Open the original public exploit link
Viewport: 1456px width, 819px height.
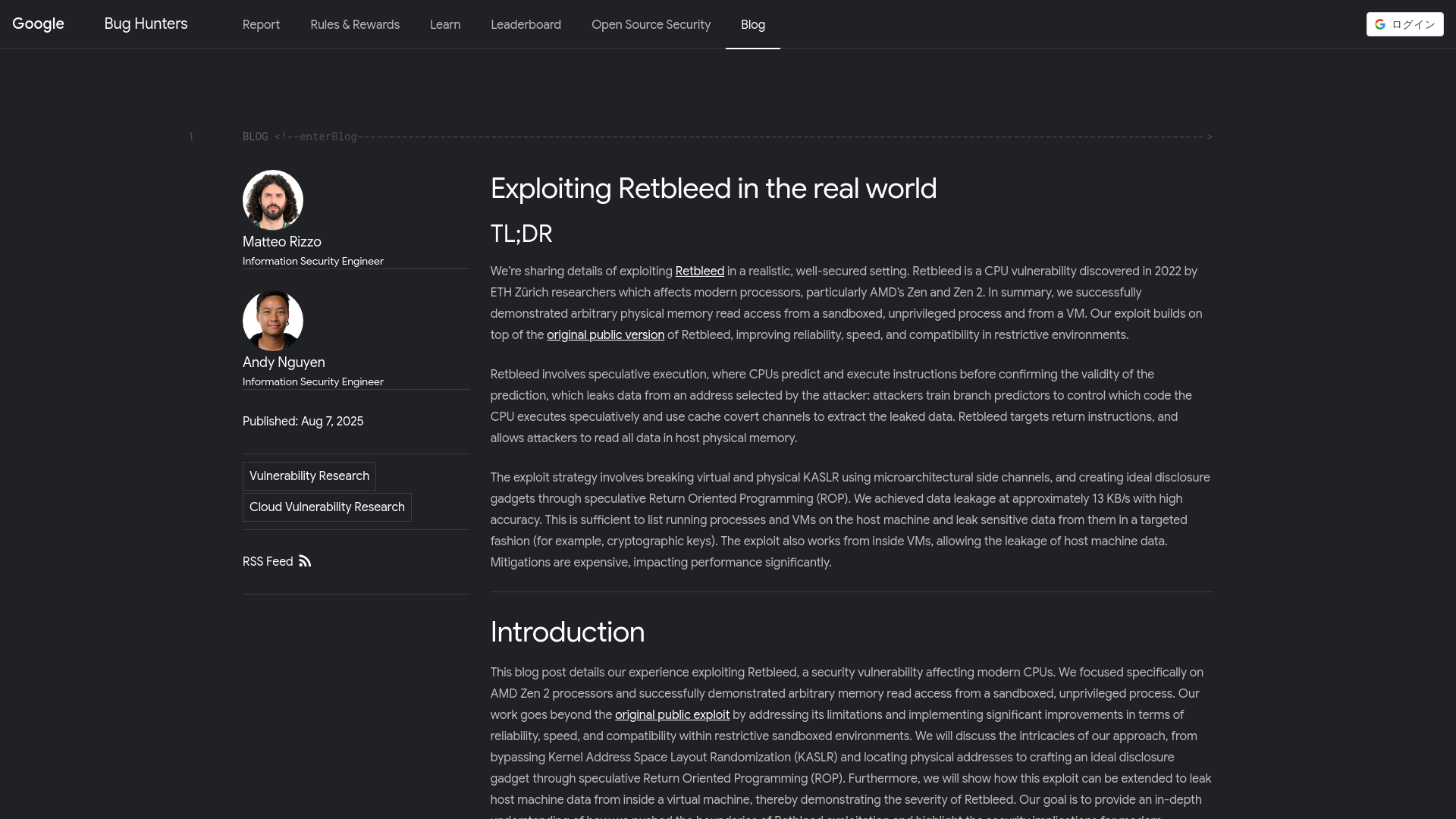tap(672, 715)
